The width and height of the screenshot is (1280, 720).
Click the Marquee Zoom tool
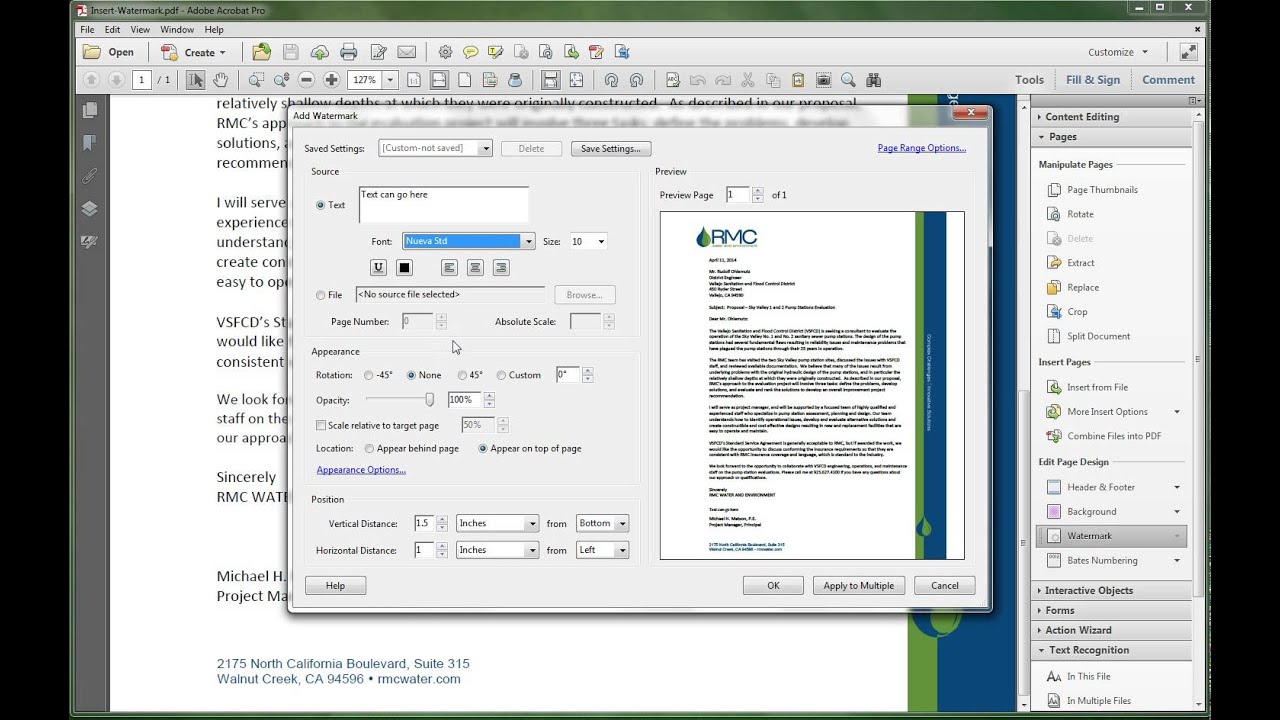pyautogui.click(x=256, y=80)
